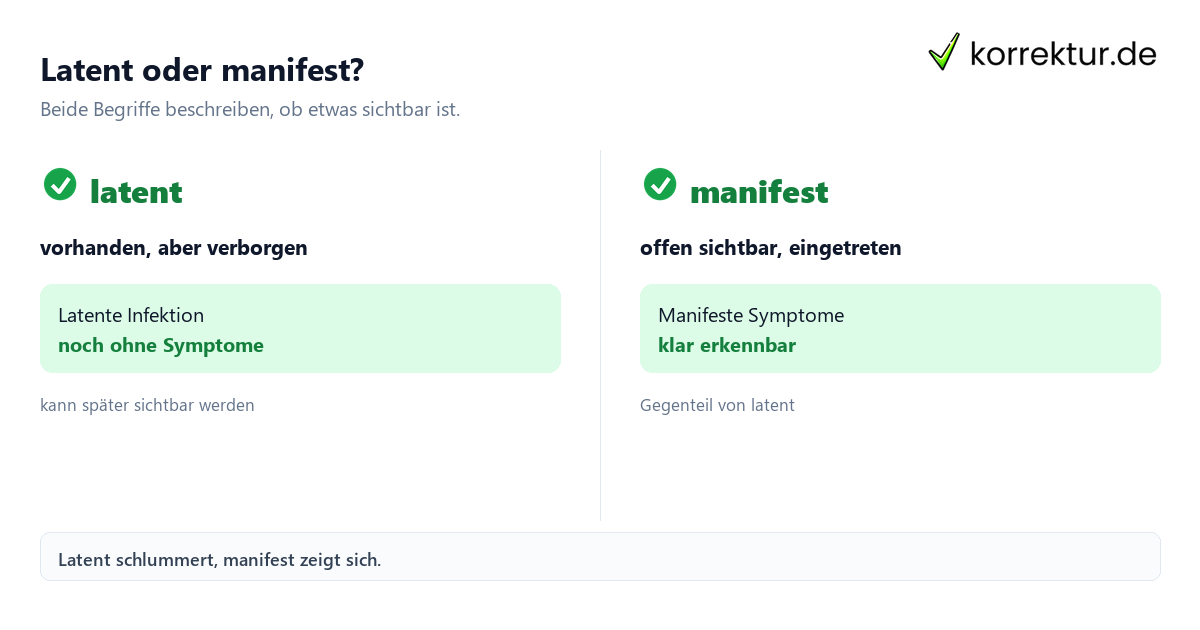This screenshot has width=1200, height=630.
Task: Click 'offen sichtbar, eingetreten' definition
Action: coord(771,247)
